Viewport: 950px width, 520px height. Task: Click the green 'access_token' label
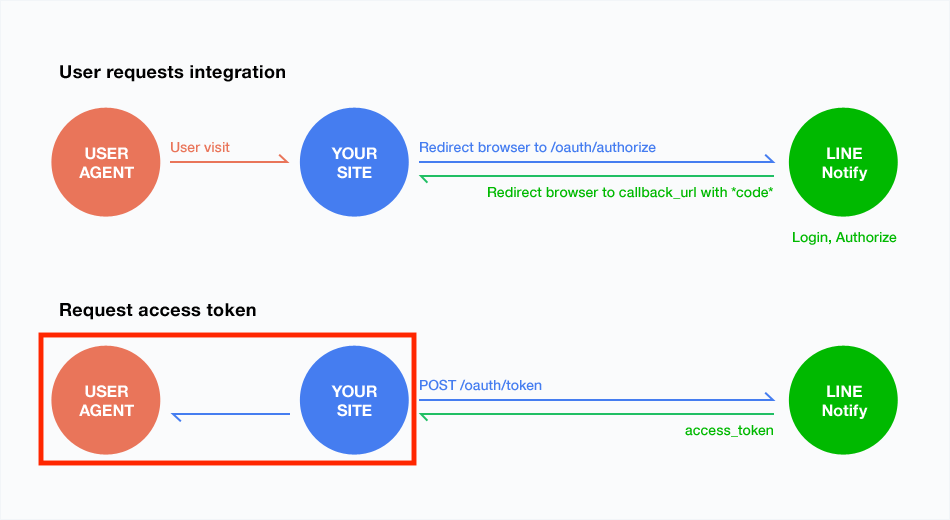pyautogui.click(x=729, y=430)
